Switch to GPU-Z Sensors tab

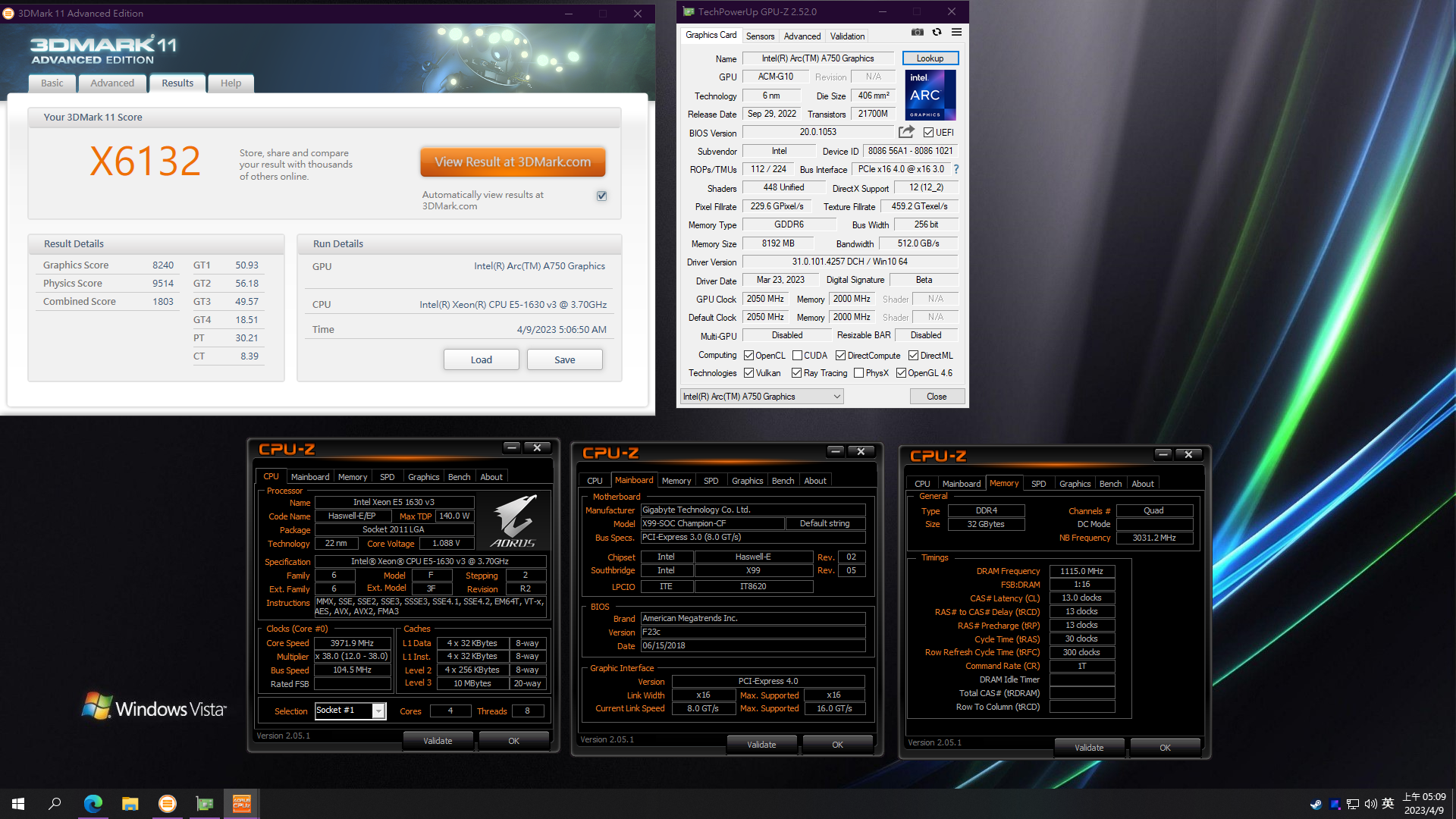(x=760, y=36)
